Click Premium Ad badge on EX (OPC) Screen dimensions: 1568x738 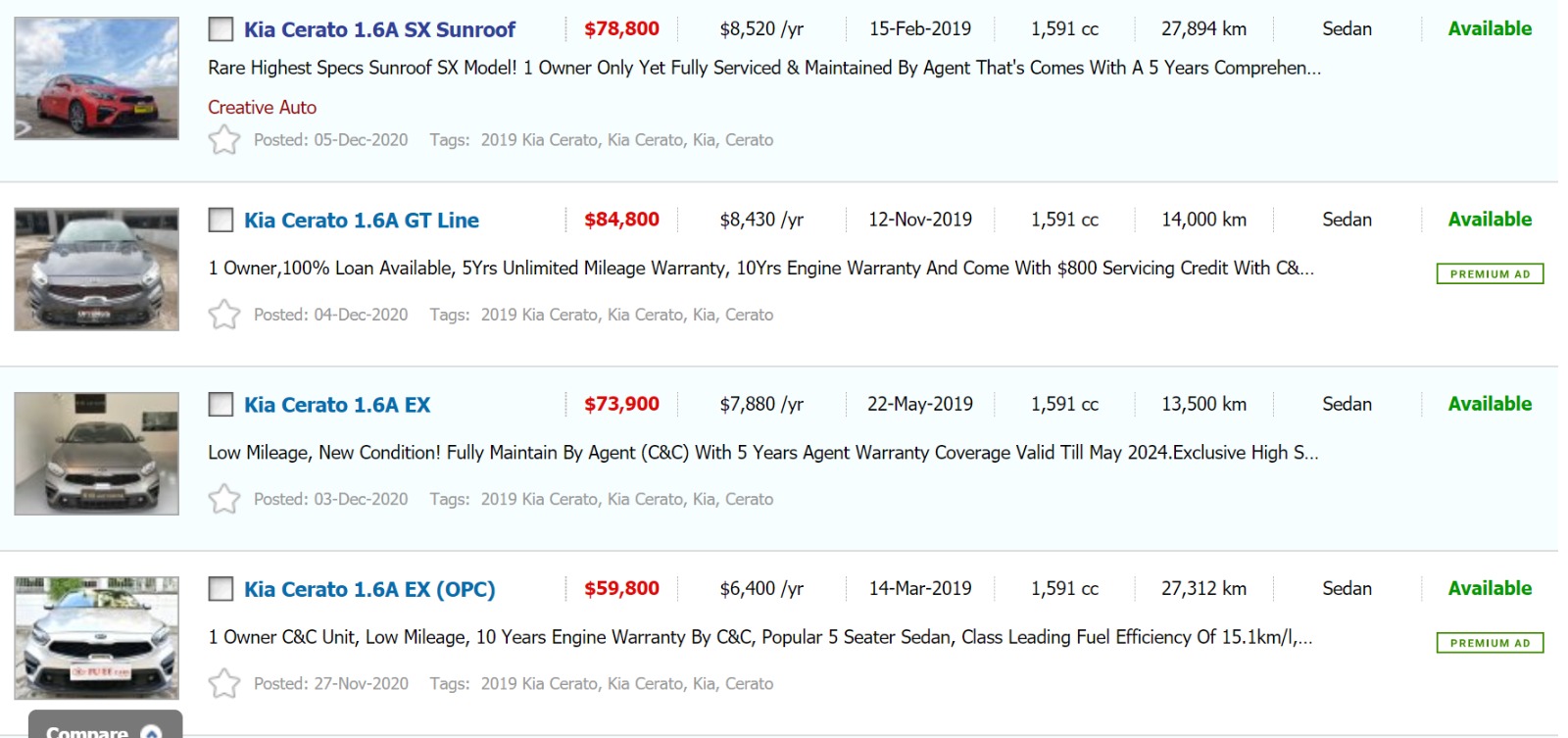pyautogui.click(x=1490, y=643)
